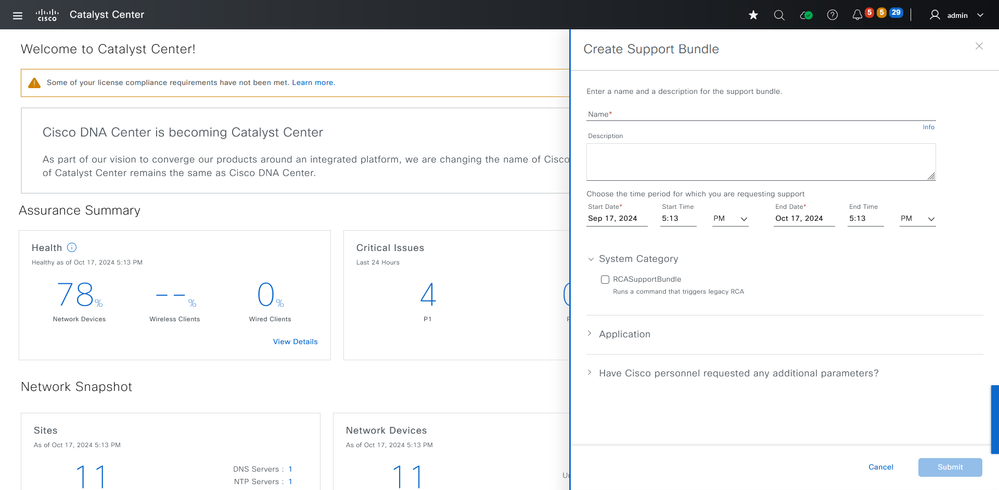Click the P1 critical issues count 4

(x=428, y=295)
